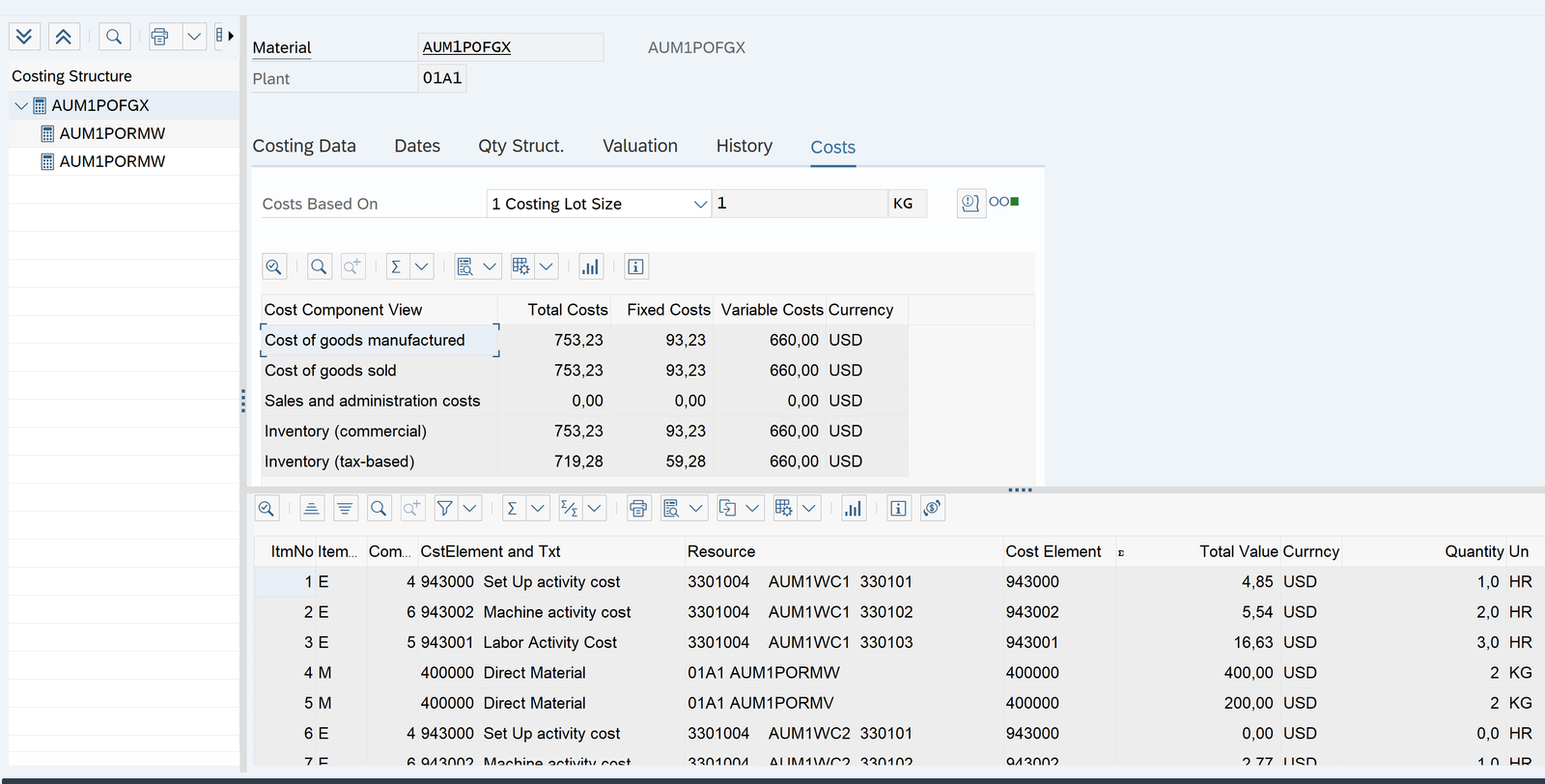Sort itemization list in descending order

point(345,509)
